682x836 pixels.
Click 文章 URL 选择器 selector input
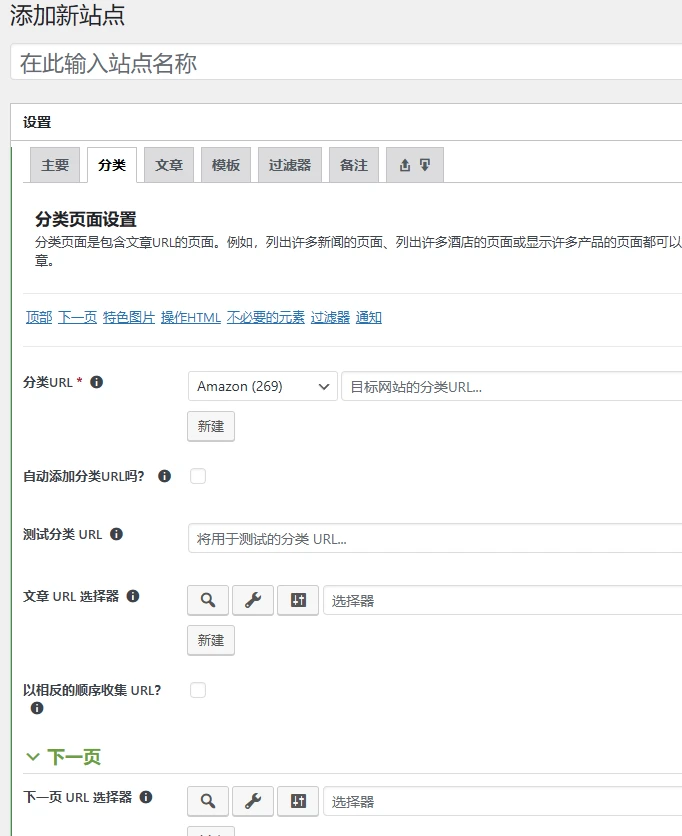click(503, 600)
